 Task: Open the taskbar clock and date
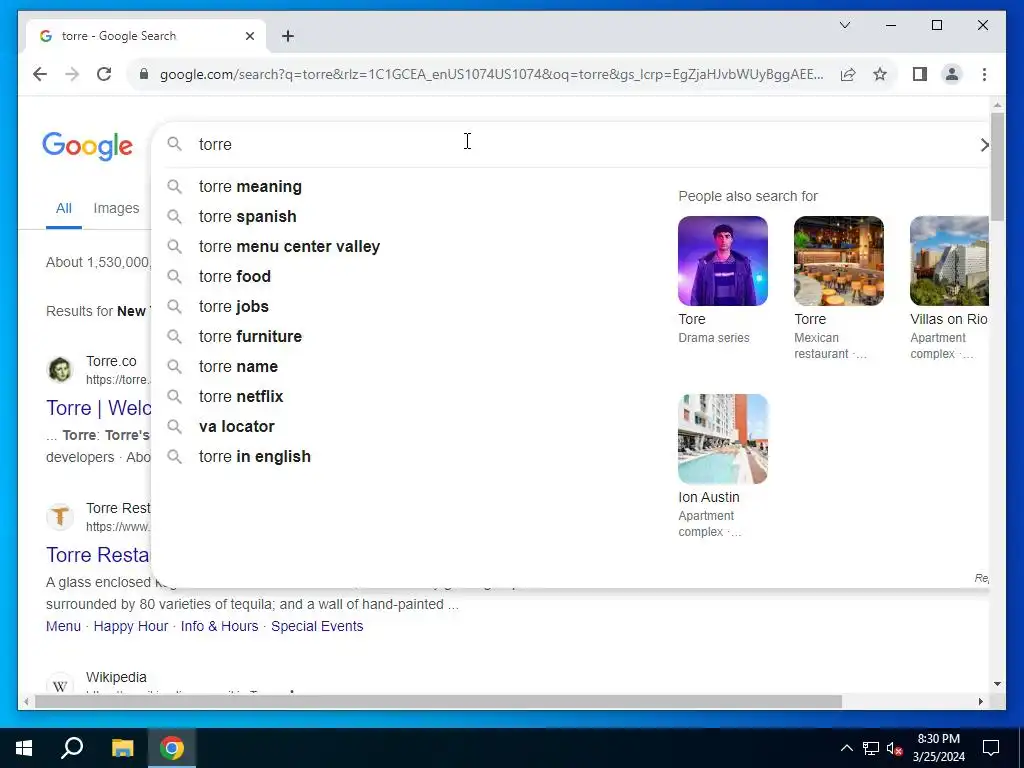click(x=938, y=748)
